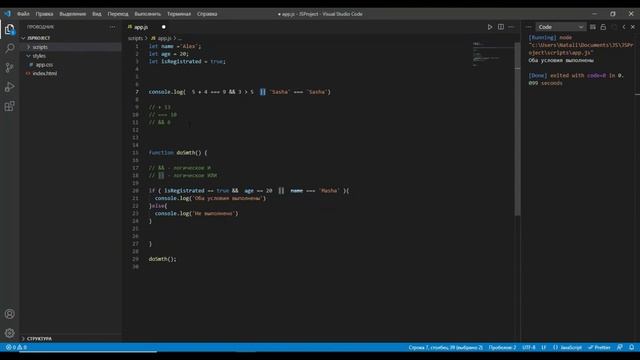The width and height of the screenshot is (640, 360).
Task: Close the output panel
Action: coord(633,27)
